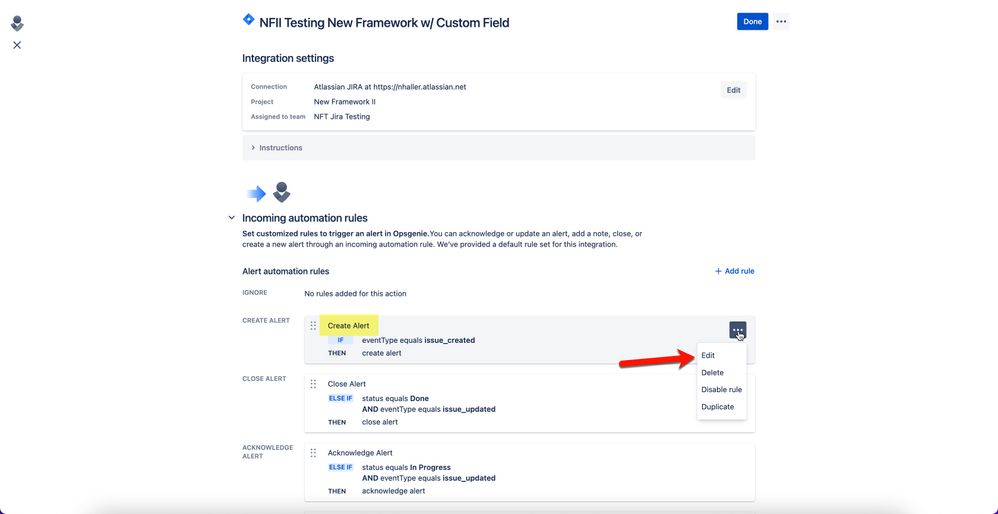Click the 'create alert' THEN action text

[x=382, y=353]
